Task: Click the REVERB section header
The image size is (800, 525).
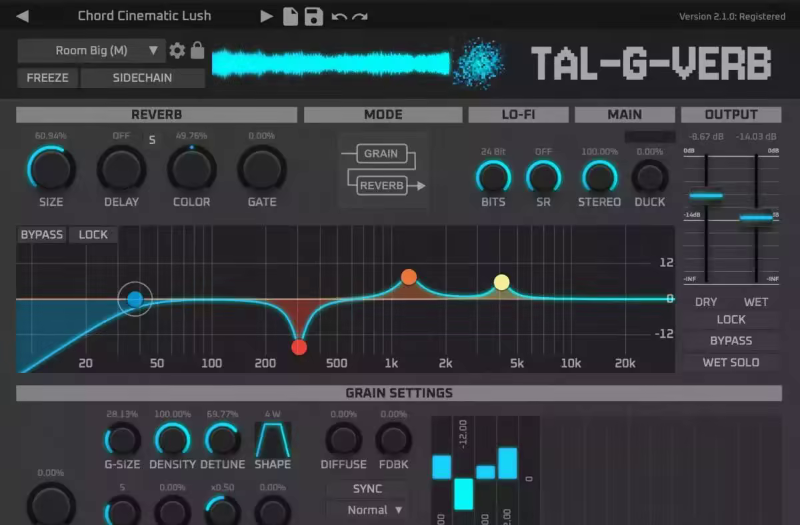Action: [x=157, y=115]
